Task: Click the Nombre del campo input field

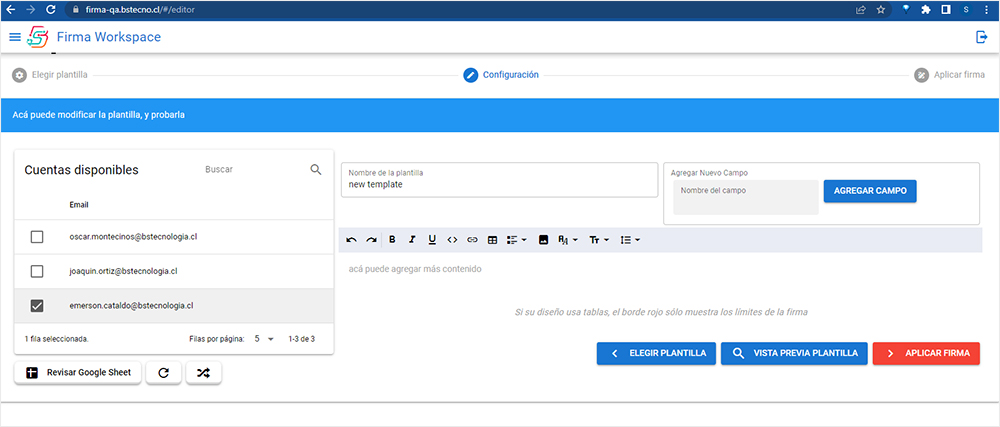Action: click(745, 196)
